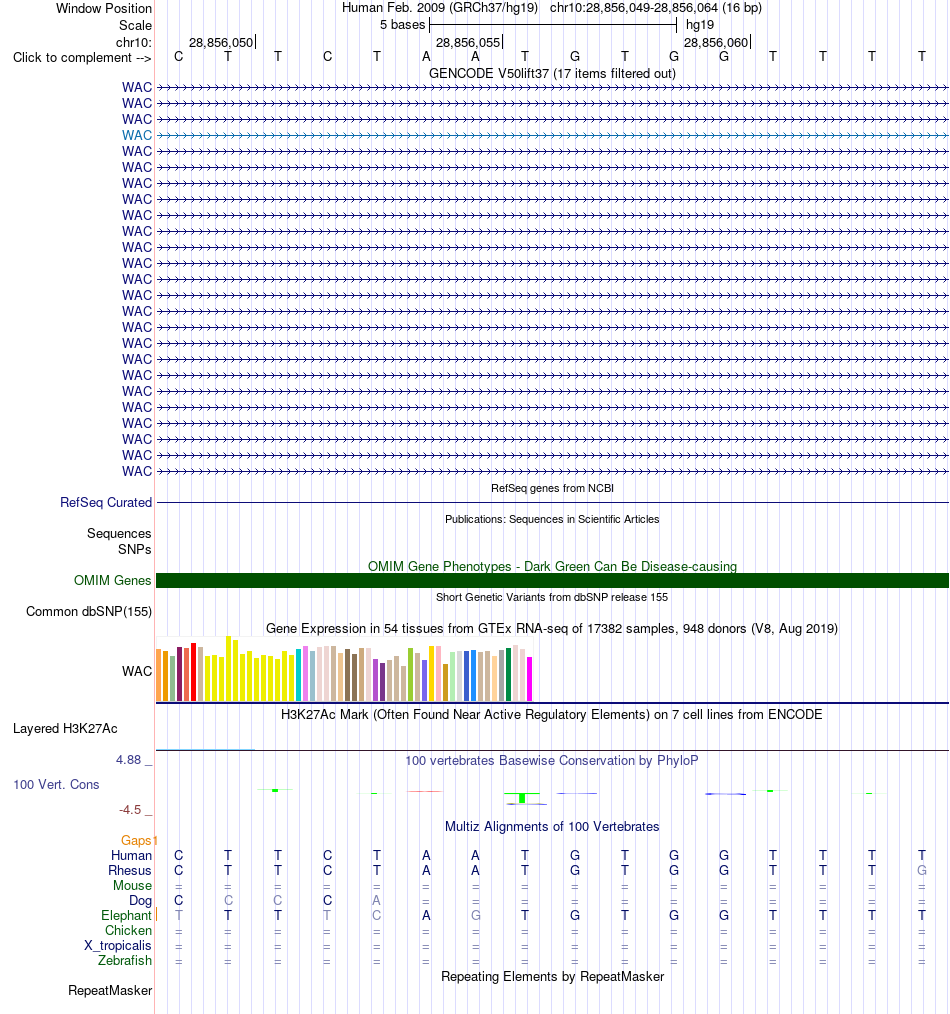The height and width of the screenshot is (1014, 950).
Task: Click '100 vertebrates Basewise Conservation by PhyloP' title
Action: (x=552, y=760)
